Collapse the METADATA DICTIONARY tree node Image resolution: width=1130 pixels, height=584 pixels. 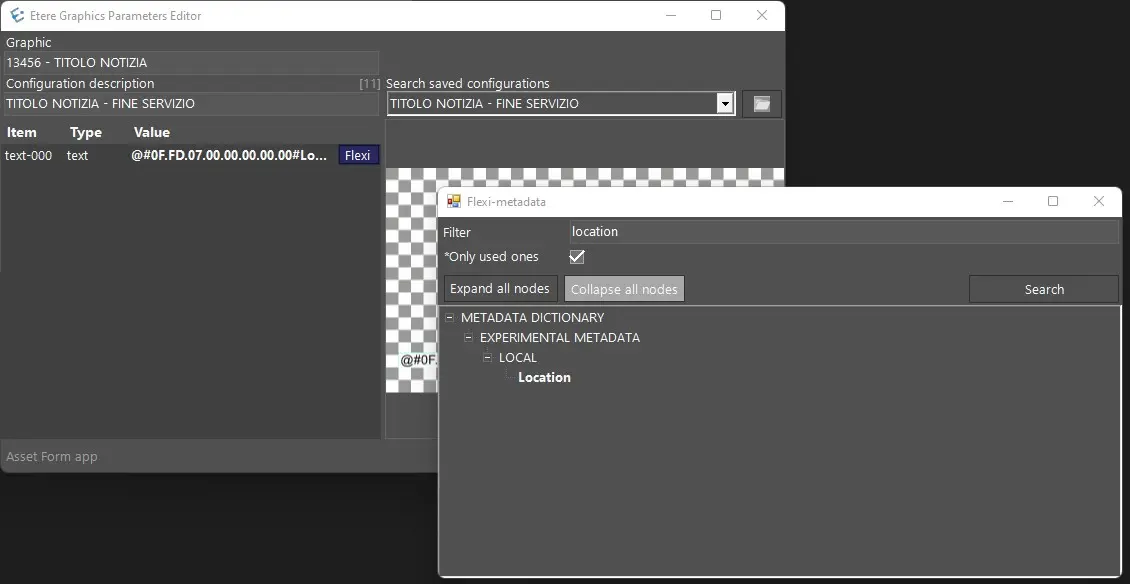coord(450,318)
